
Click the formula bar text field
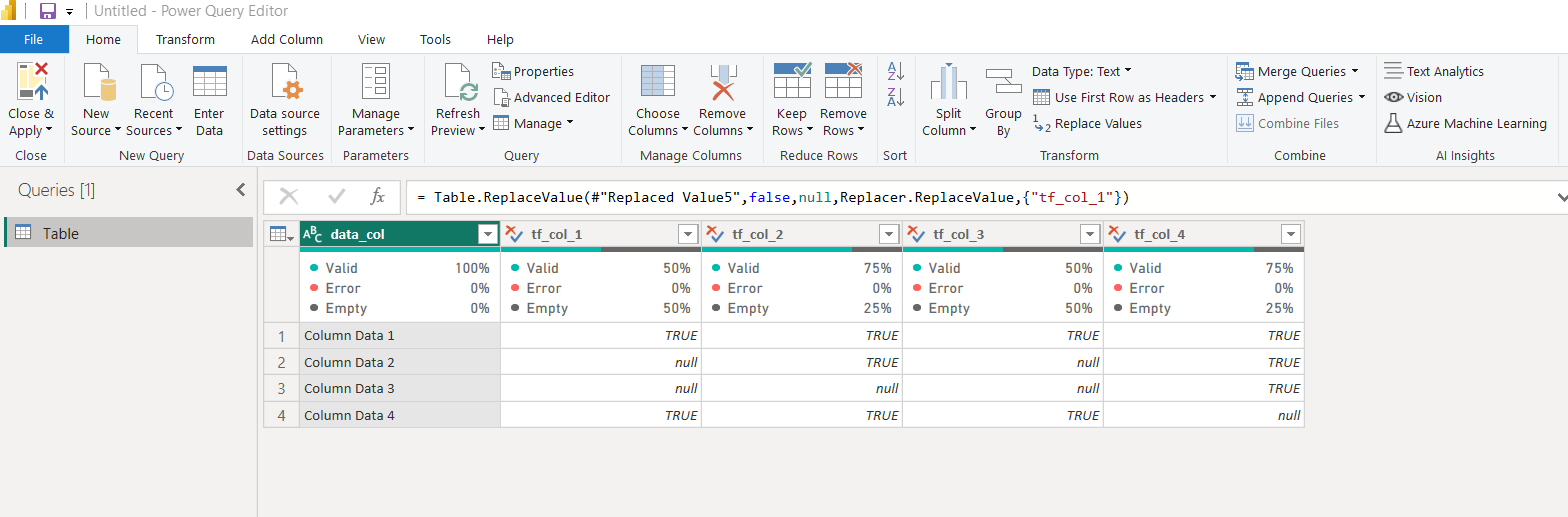(982, 197)
